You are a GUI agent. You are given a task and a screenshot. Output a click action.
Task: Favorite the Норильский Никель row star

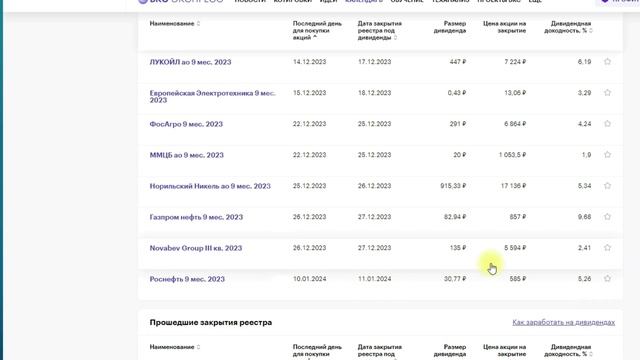(x=607, y=186)
